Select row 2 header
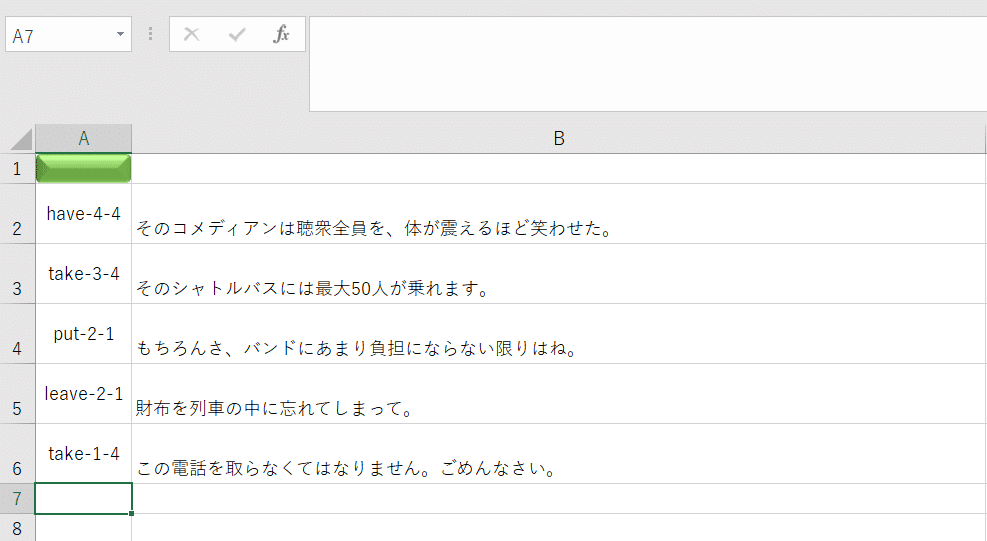987x541 pixels. tap(17, 214)
